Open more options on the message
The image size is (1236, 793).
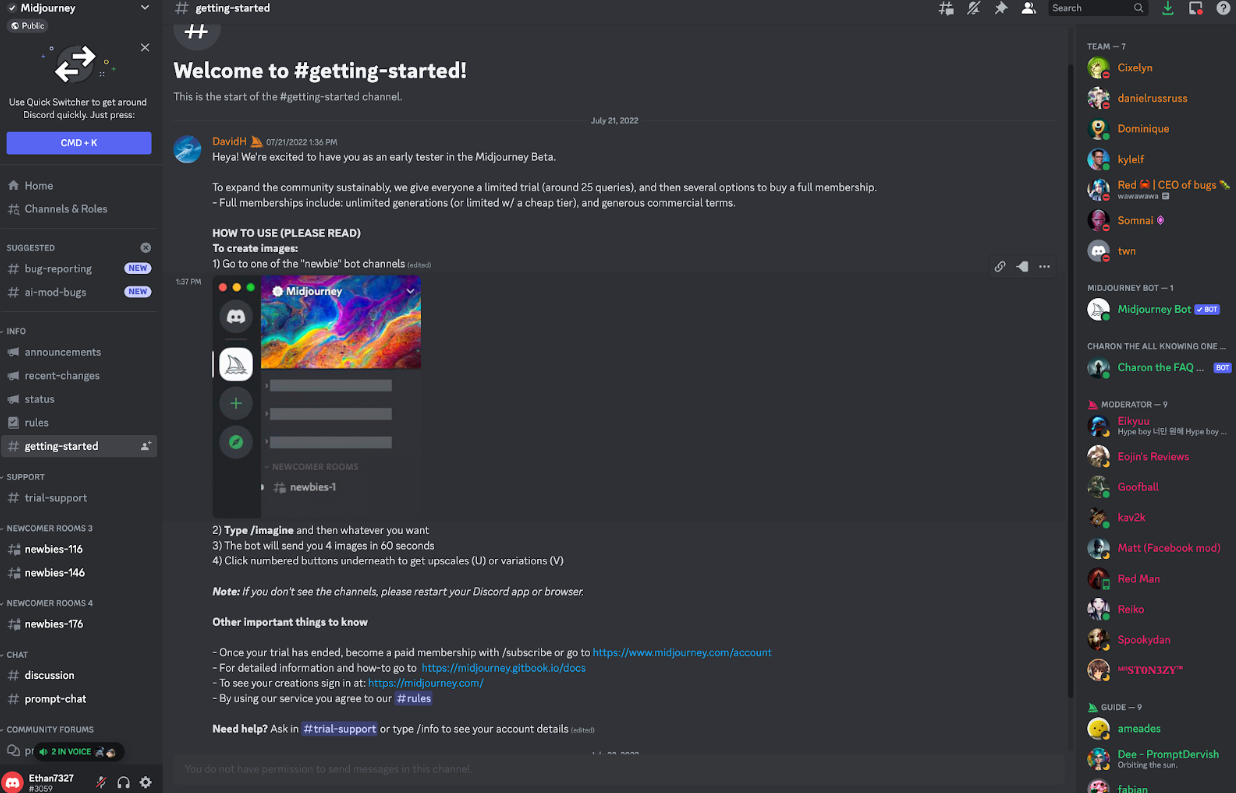point(1045,267)
